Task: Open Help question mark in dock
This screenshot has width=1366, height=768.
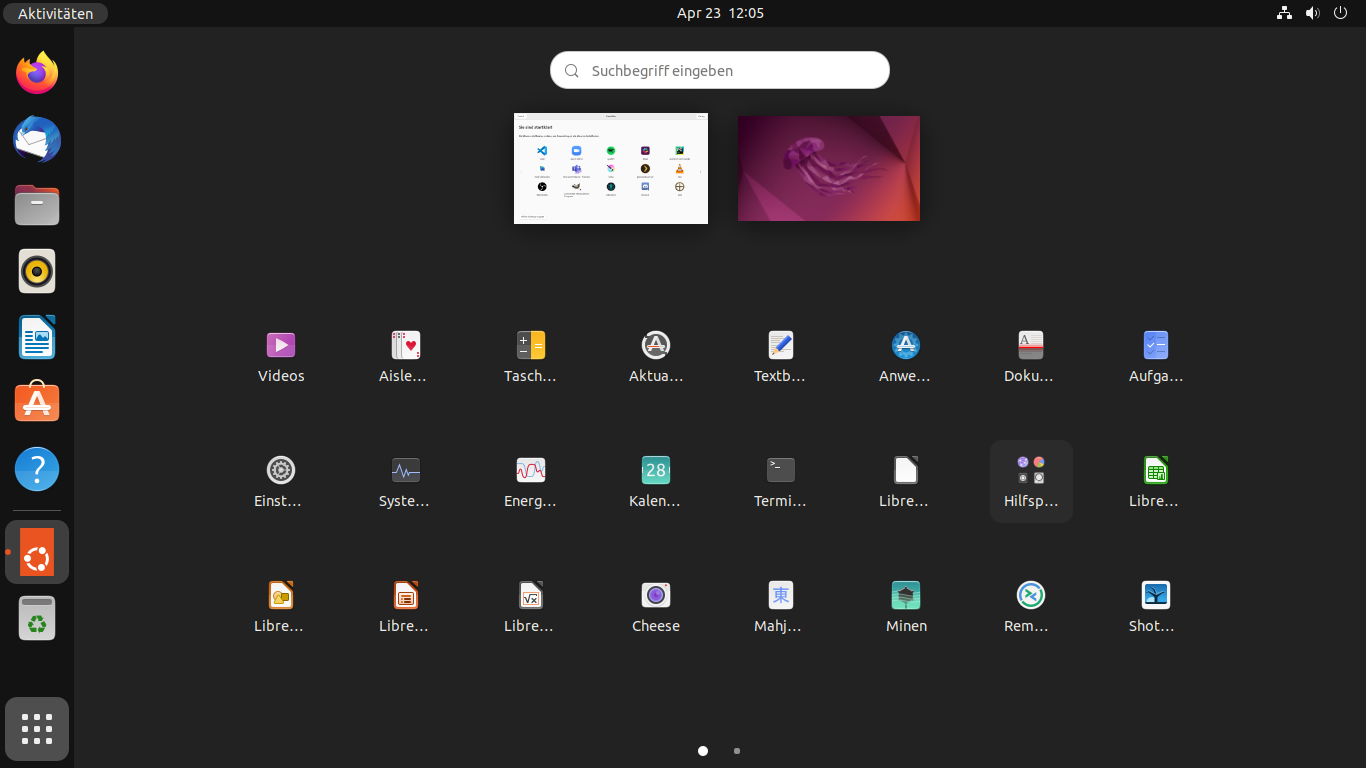Action: pos(37,469)
